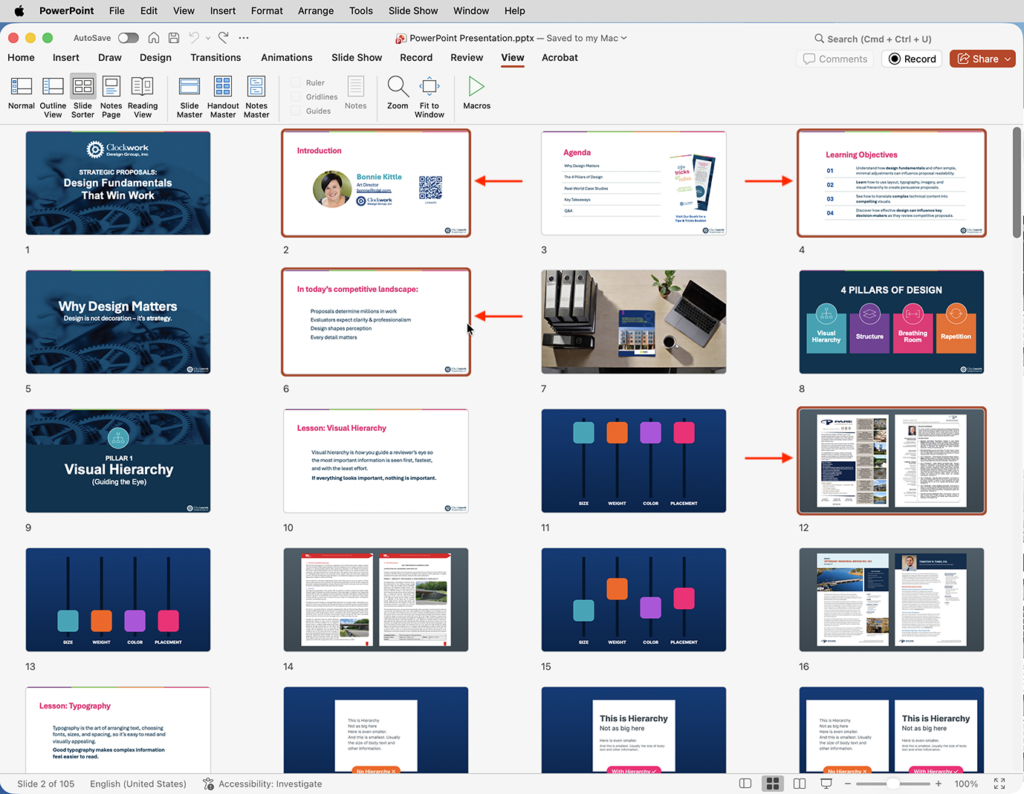Toggle the AutoSave switch

point(128,38)
